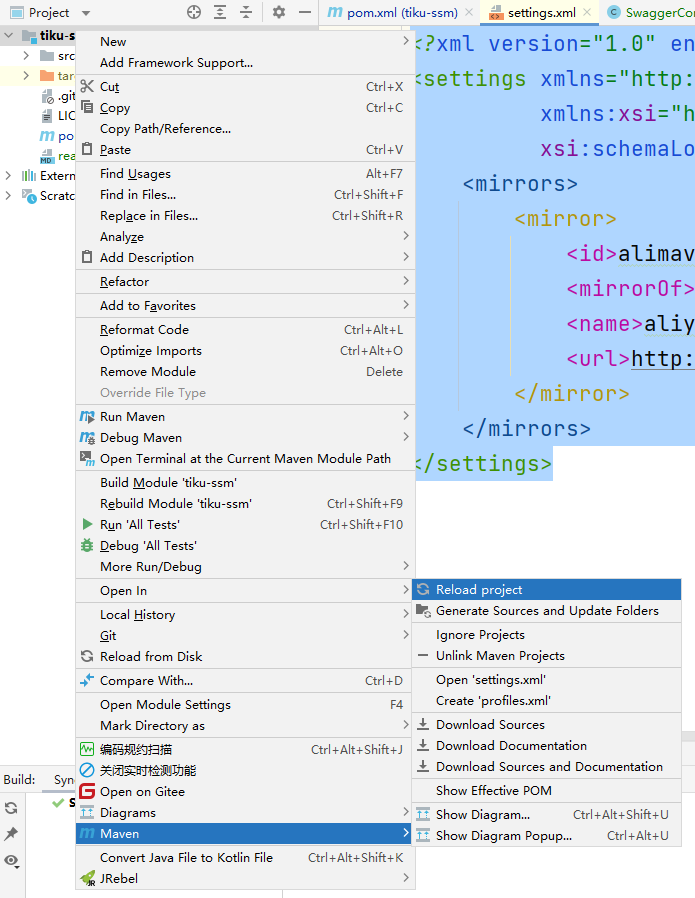
Task: Click the Diagrams icon in context menu
Action: click(87, 812)
